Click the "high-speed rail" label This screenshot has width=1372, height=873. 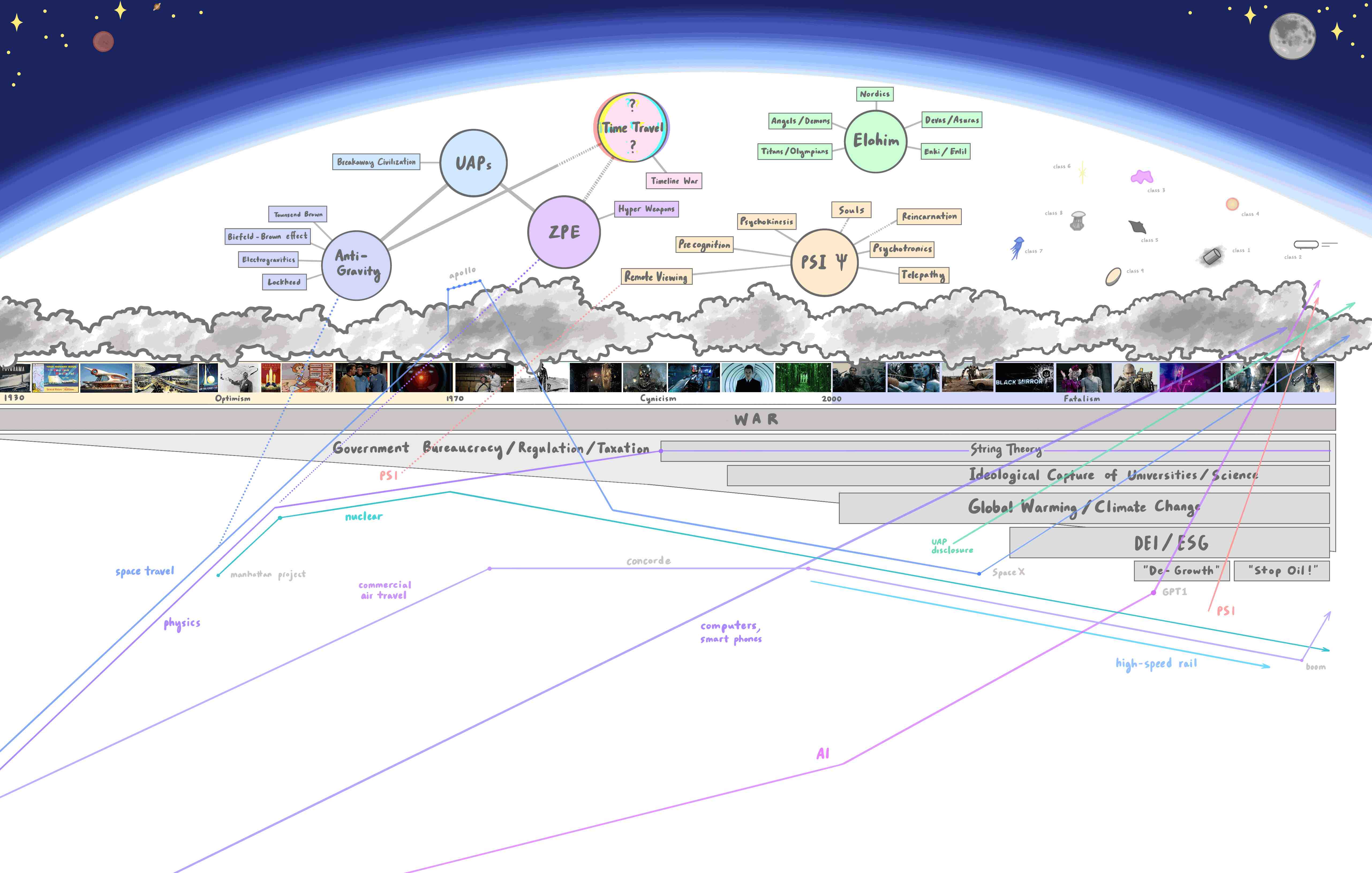pos(1156,664)
